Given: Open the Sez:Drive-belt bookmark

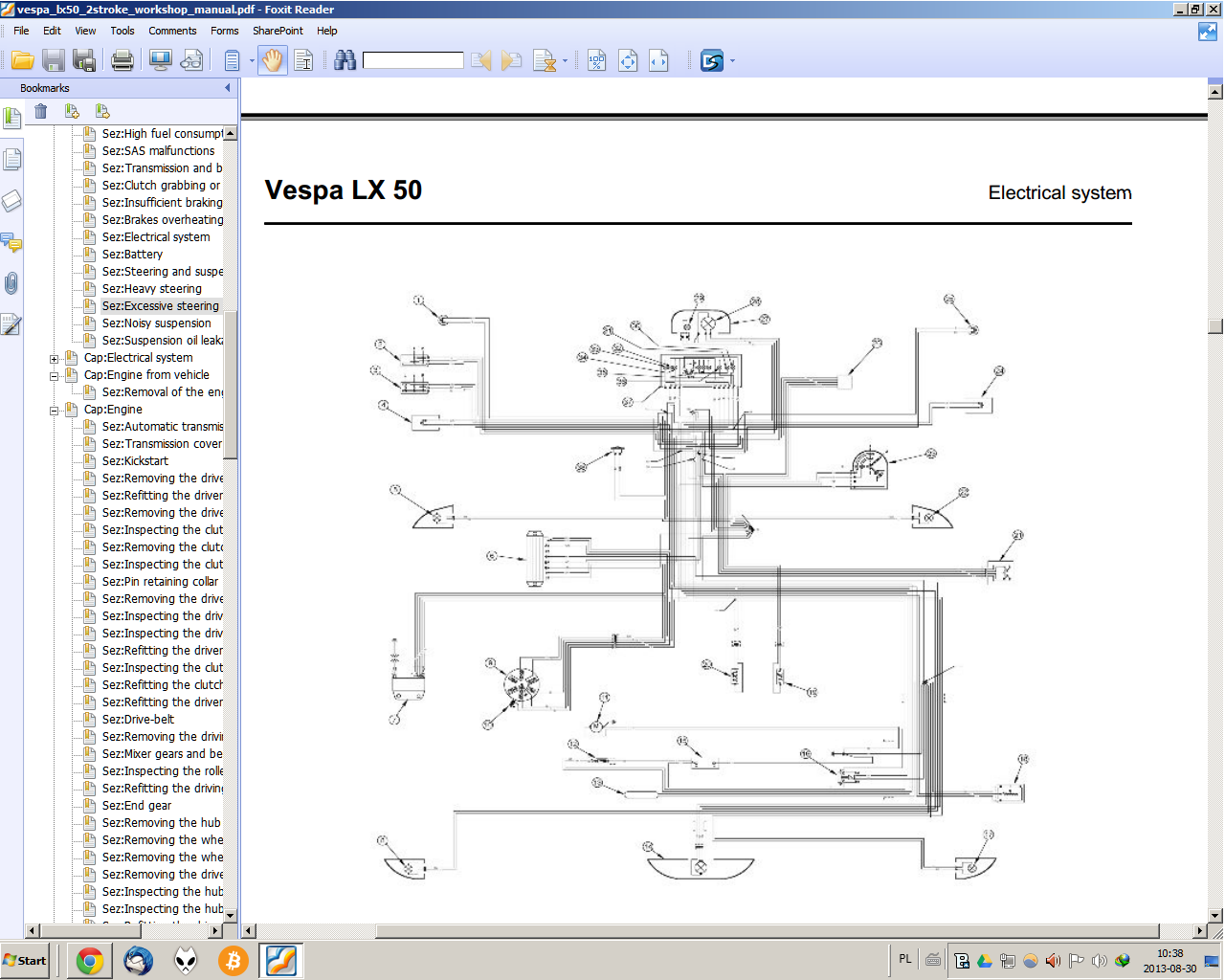Looking at the screenshot, I should (x=138, y=720).
